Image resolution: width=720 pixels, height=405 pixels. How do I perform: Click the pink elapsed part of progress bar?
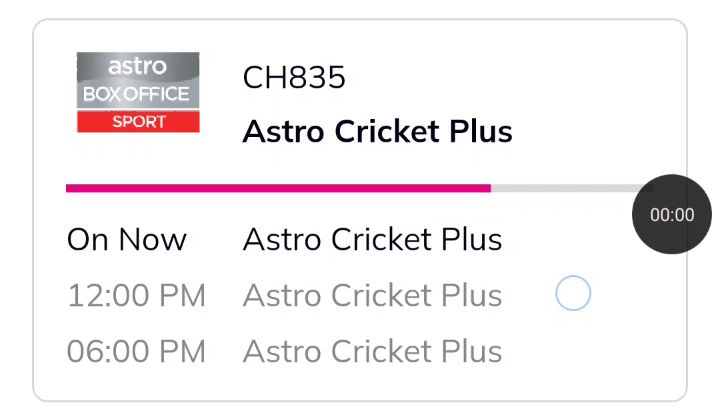pyautogui.click(x=279, y=188)
